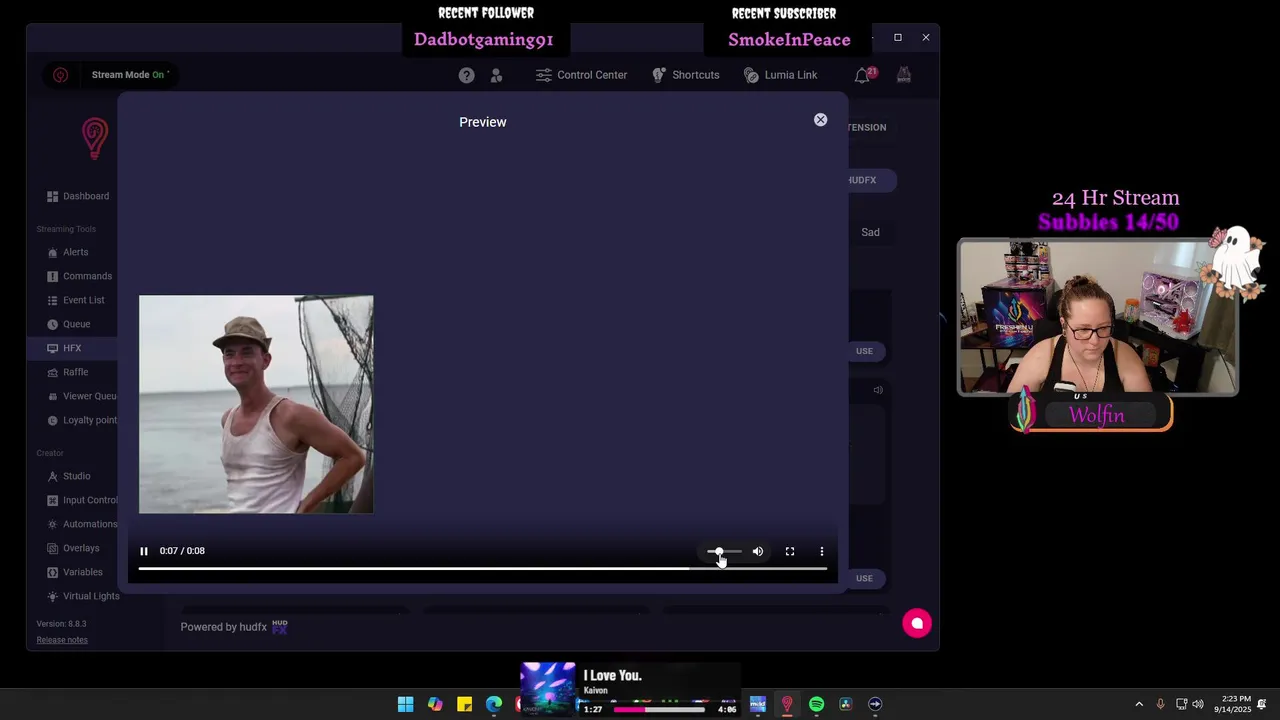Go to Commands in the sidebar
The image size is (1280, 720).
[x=80, y=276]
